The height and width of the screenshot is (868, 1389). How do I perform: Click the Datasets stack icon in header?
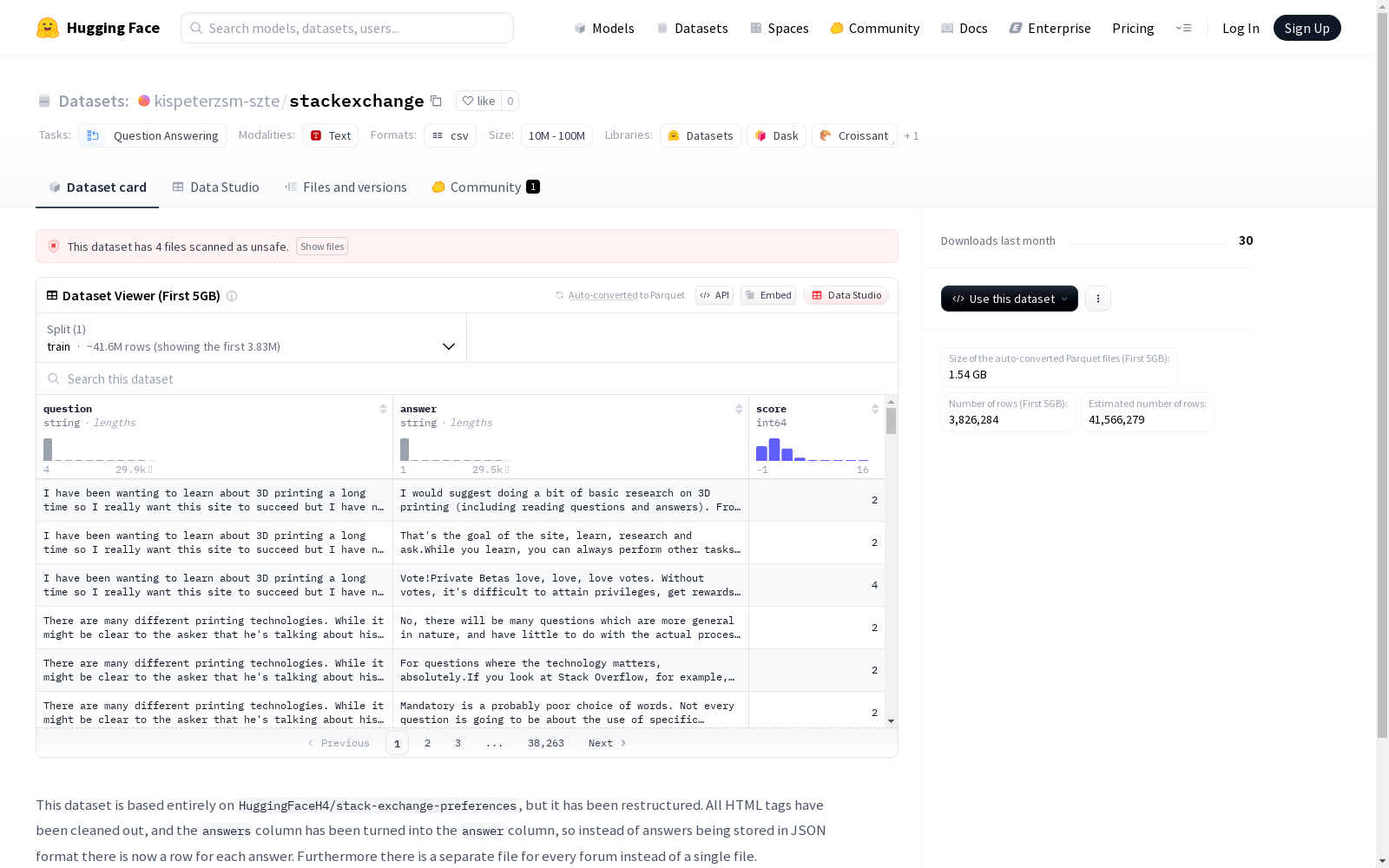pyautogui.click(x=44, y=102)
